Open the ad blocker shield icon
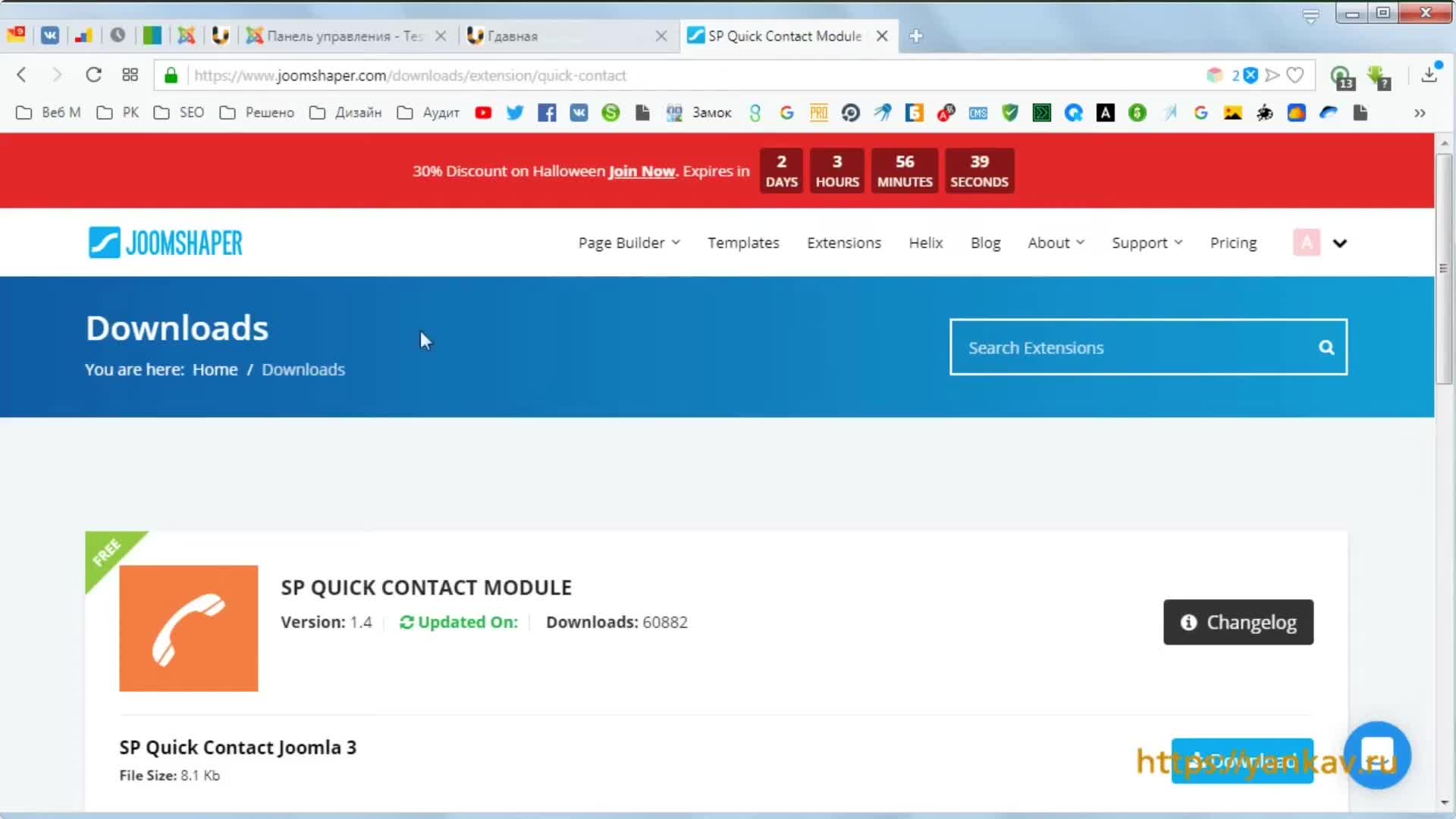The width and height of the screenshot is (1456, 819). click(1250, 75)
